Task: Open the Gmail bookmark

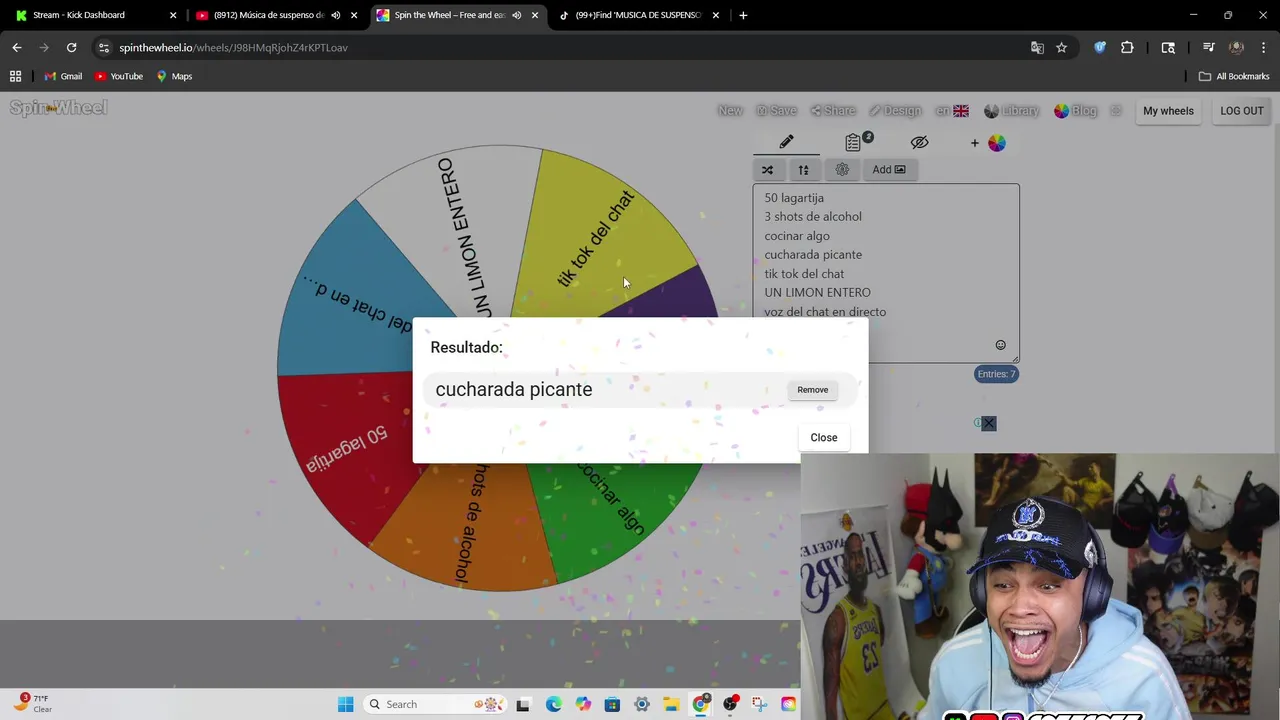Action: [63, 76]
